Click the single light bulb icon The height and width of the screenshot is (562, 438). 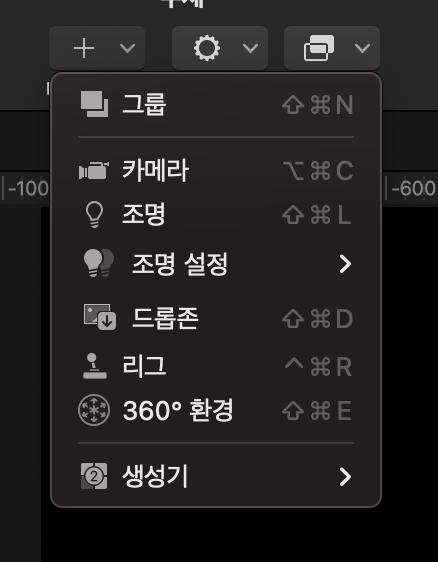point(94,214)
